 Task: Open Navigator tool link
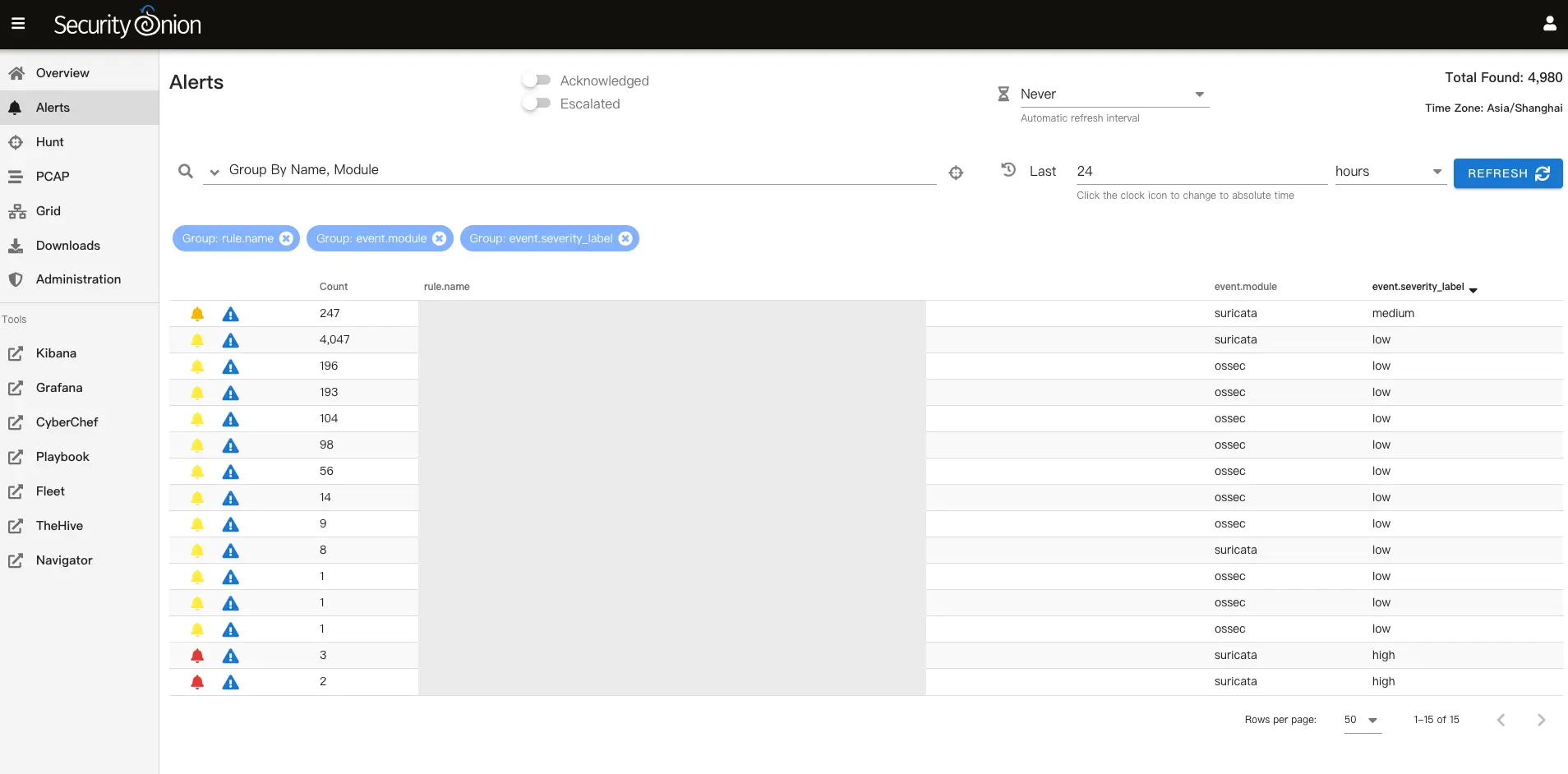pyautogui.click(x=79, y=560)
